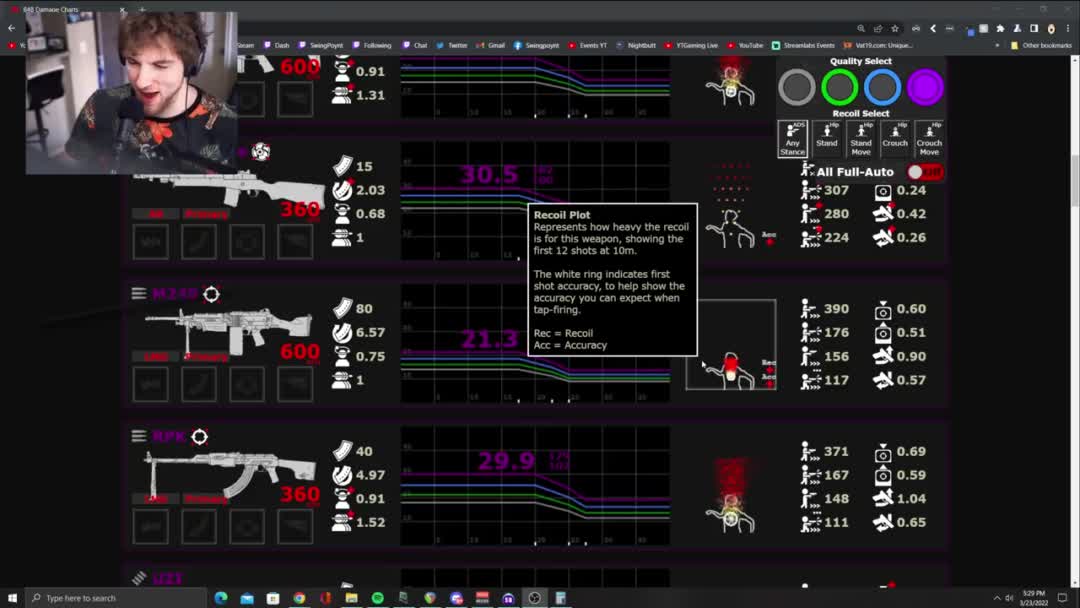Screen dimensions: 1080x608
Task: Expand the RPK row menu handle
Action: pos(139,436)
